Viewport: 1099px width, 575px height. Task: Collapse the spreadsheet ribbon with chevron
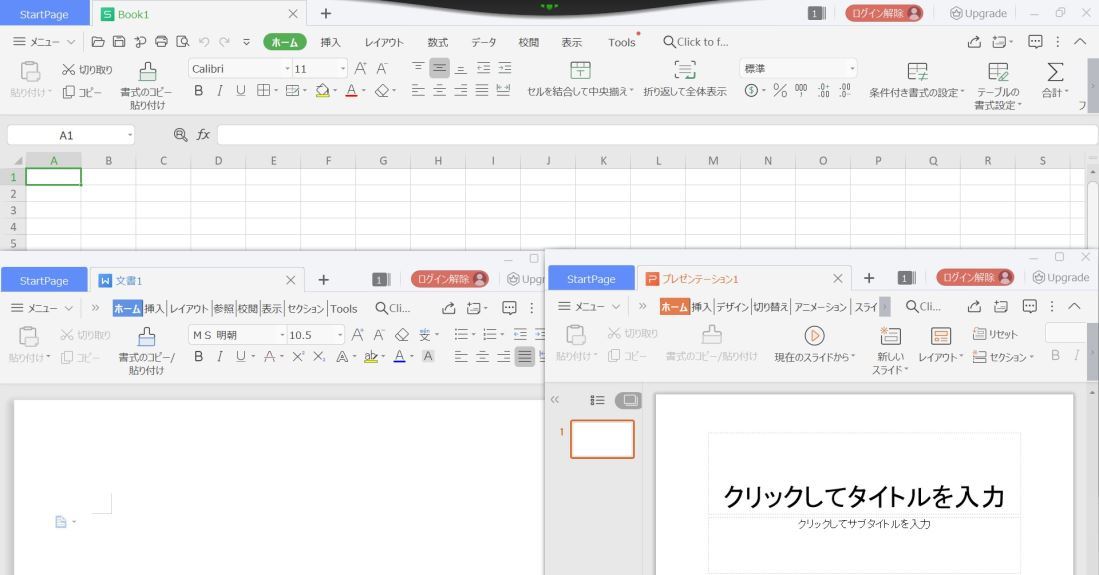click(x=1080, y=42)
